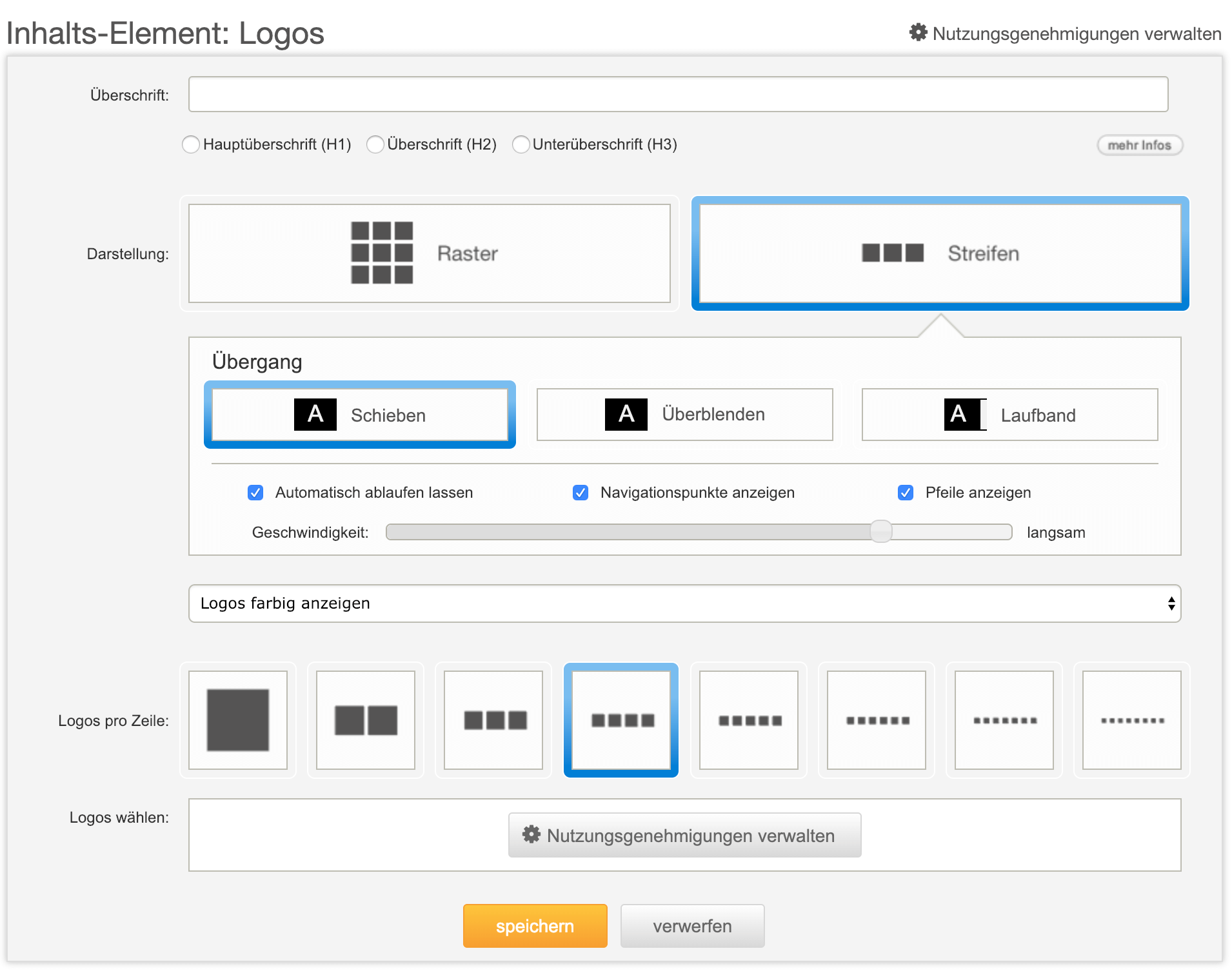Viewport: 1232px width, 971px height.
Task: Choose three logos per row layout
Action: click(x=493, y=720)
